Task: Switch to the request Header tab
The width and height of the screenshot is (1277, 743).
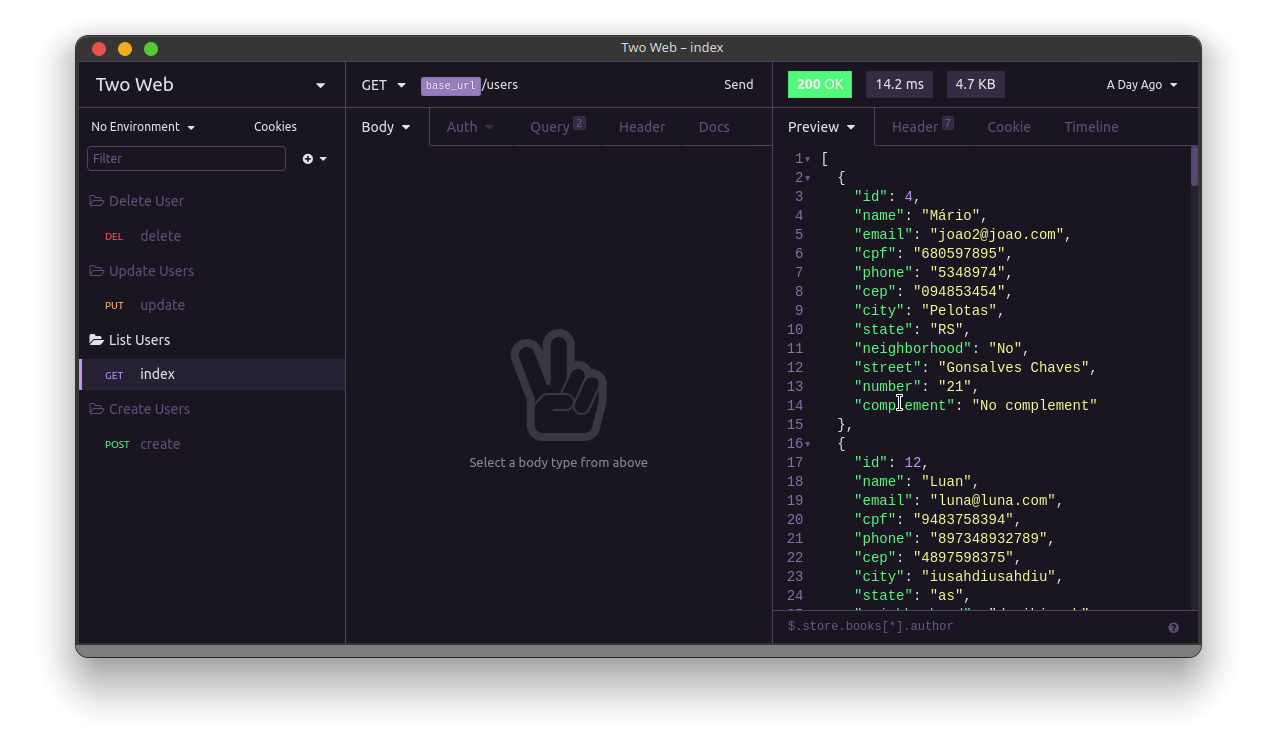Action: [642, 127]
